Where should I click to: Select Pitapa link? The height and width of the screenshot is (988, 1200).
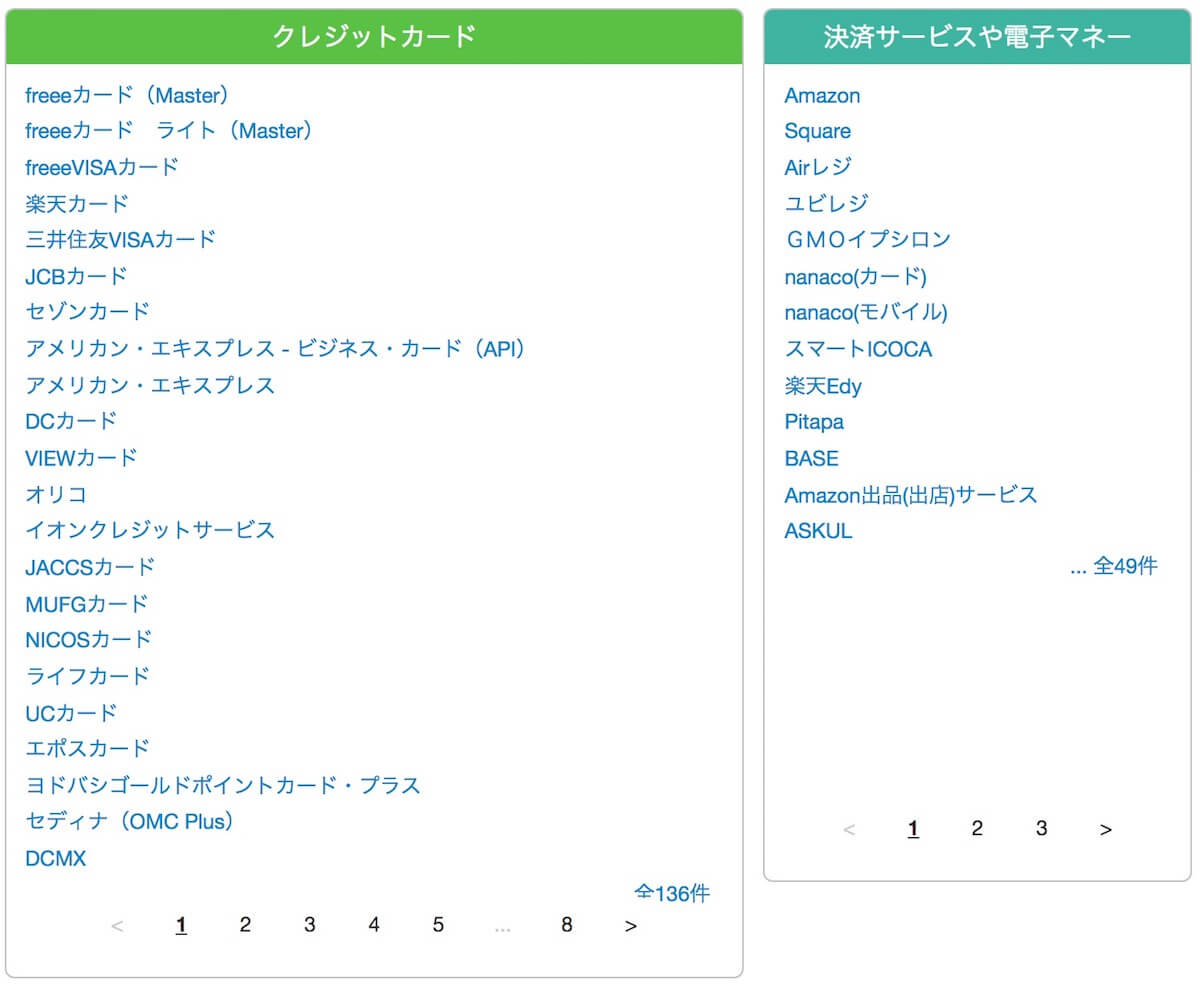pos(814,421)
